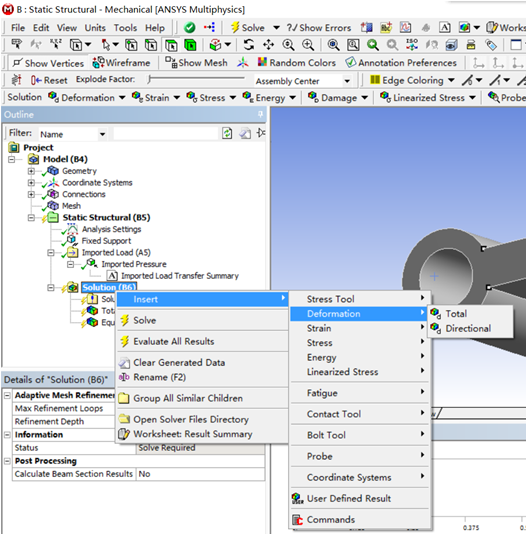Click the print preview printer icon
527x535 pixels.
(x=471, y=45)
